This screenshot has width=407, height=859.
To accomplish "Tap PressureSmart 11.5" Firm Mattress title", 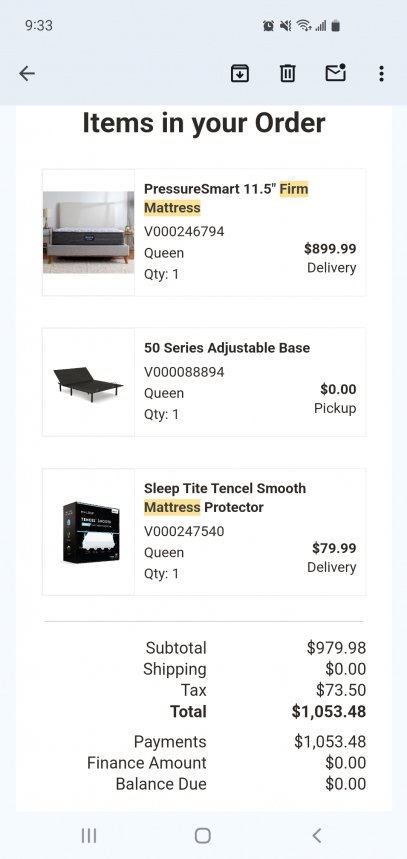I will coord(226,198).
